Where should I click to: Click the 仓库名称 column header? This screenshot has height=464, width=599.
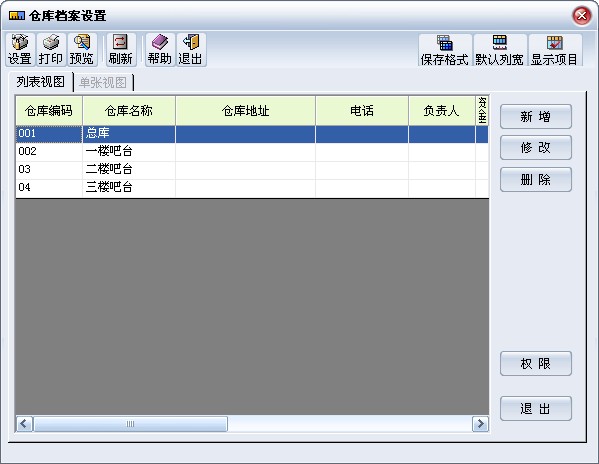click(129, 111)
